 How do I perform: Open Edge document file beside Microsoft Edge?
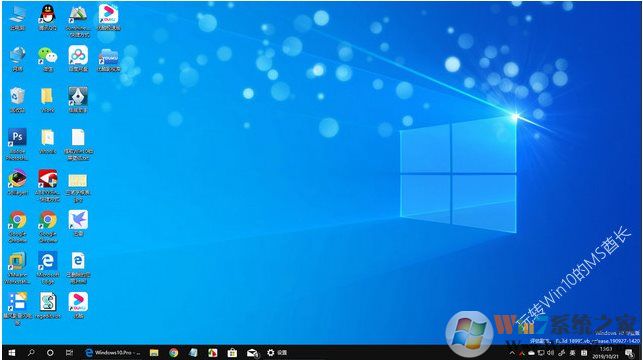78,267
